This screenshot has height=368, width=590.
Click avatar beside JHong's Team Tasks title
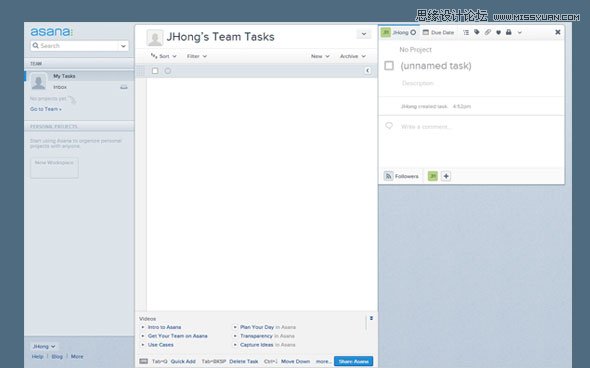[155, 38]
